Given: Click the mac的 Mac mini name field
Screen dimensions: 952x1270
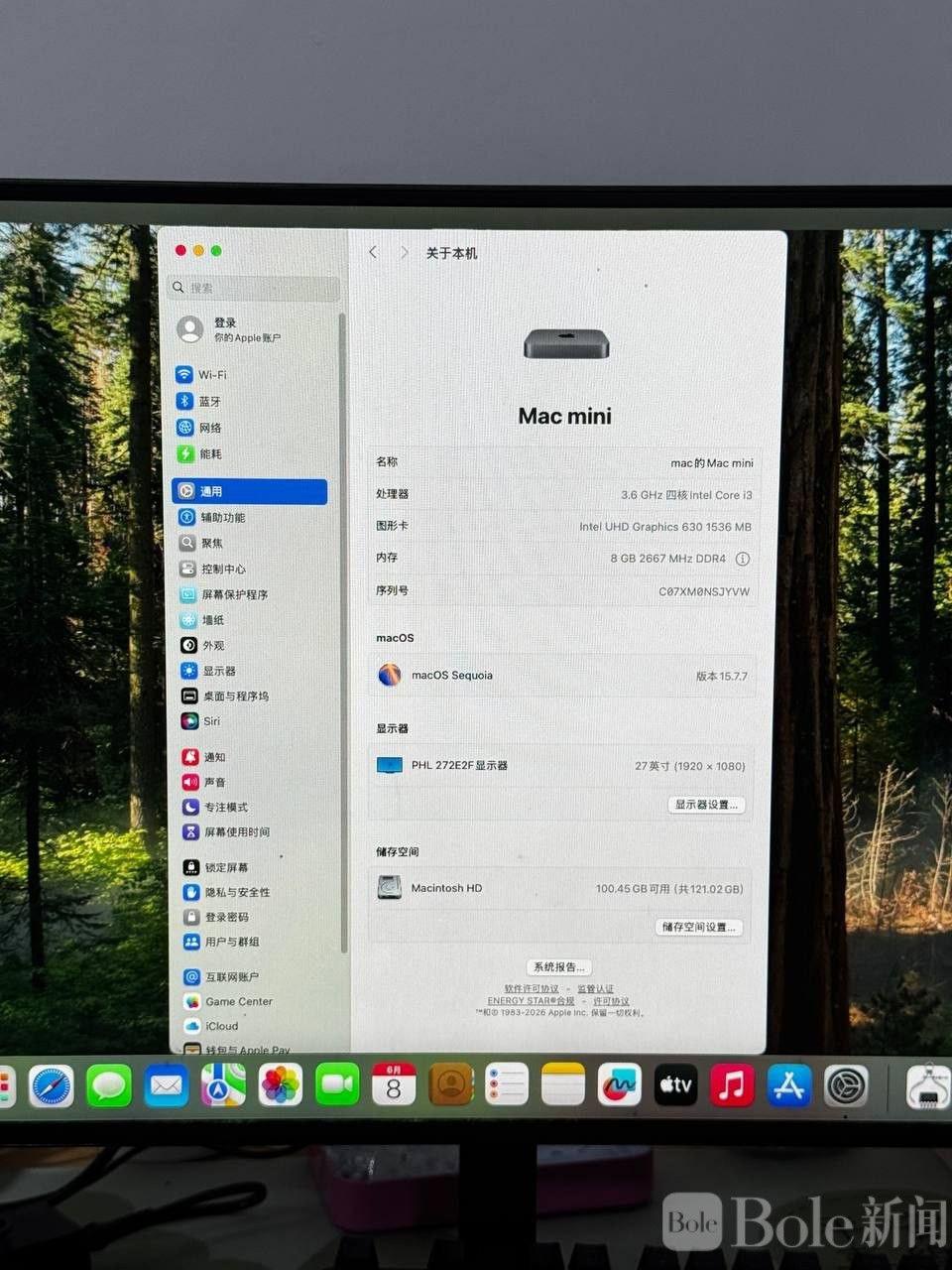Looking at the screenshot, I should 712,463.
